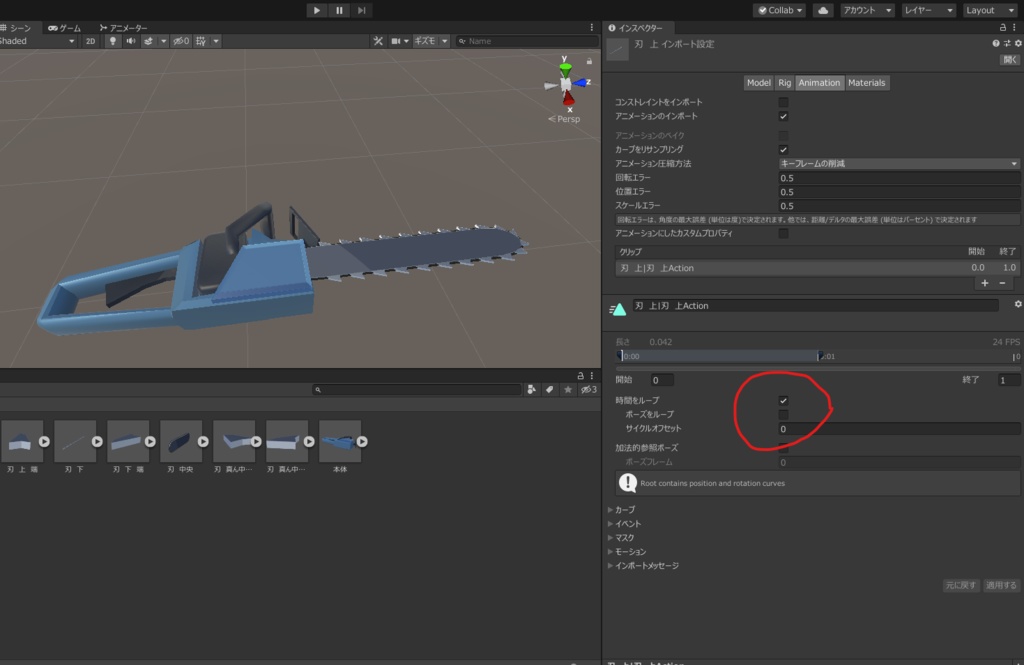Open the inspector preset selector icon
Screen dimensions: 1024x665
(x=1007, y=43)
